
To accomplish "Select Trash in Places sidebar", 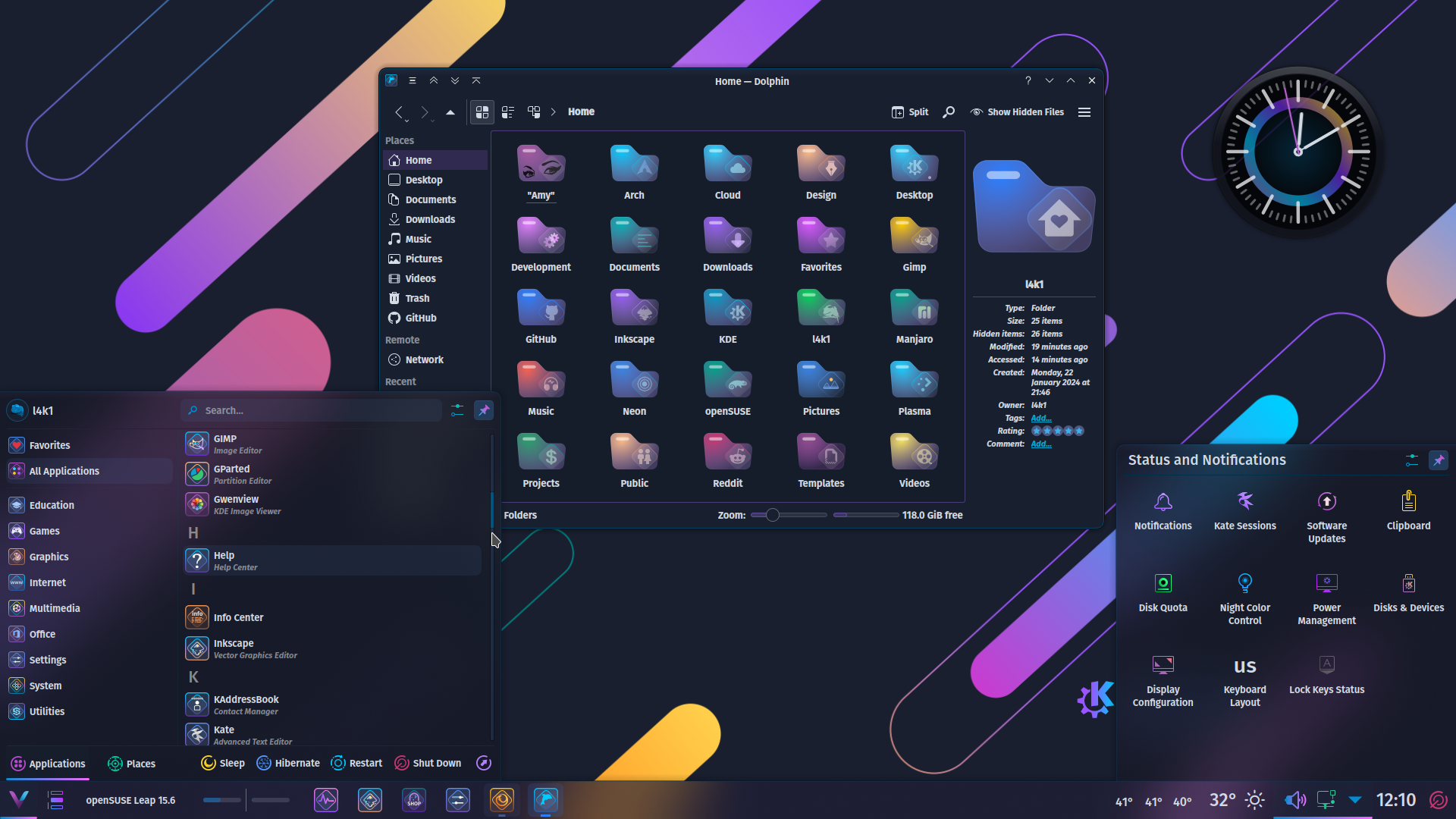I will (435, 298).
